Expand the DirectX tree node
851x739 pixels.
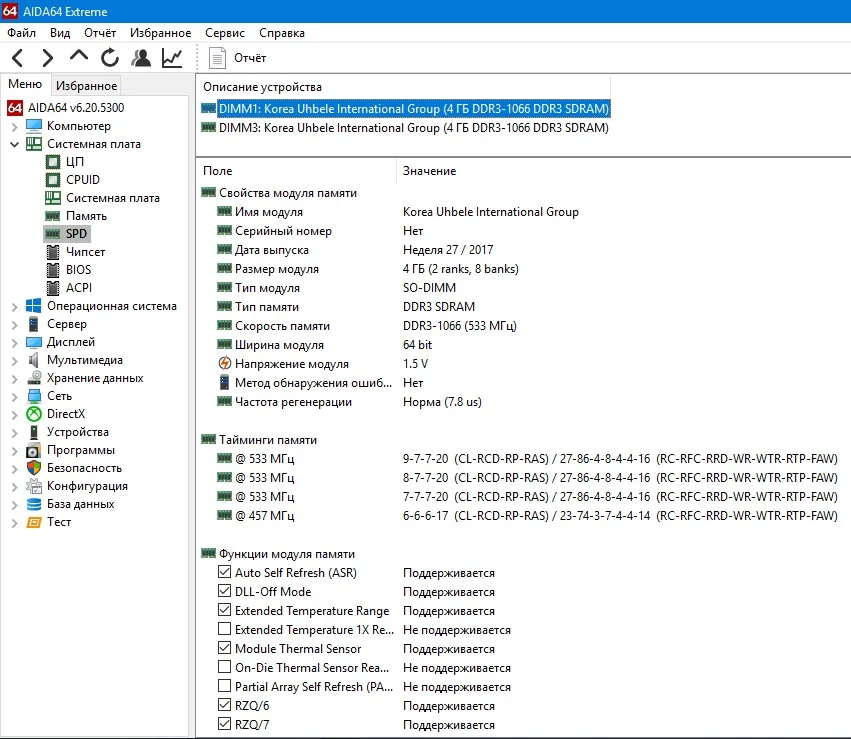click(x=14, y=415)
